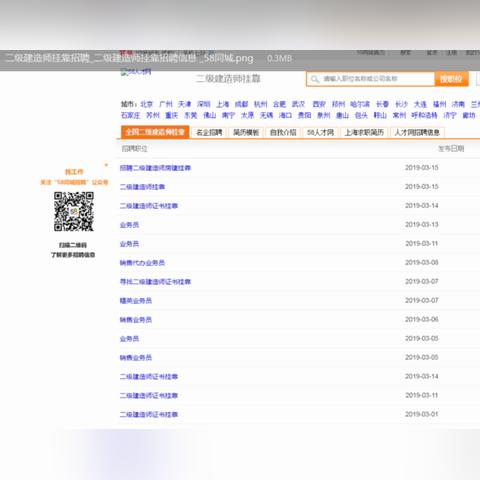Click the 招聘职位 column header
The width and height of the screenshot is (480, 480).
pyautogui.click(x=134, y=149)
